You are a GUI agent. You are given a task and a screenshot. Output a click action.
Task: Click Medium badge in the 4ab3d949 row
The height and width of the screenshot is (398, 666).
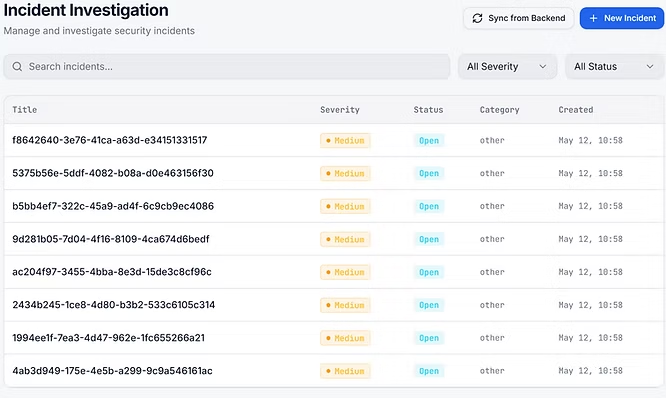345,371
